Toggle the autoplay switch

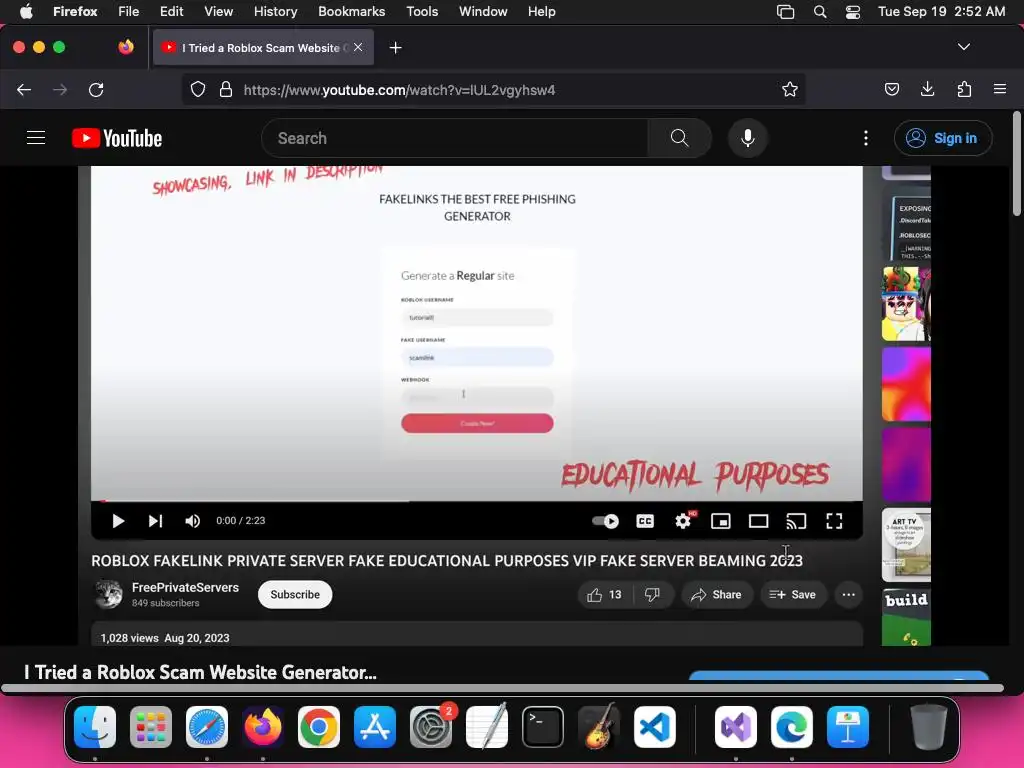click(605, 521)
